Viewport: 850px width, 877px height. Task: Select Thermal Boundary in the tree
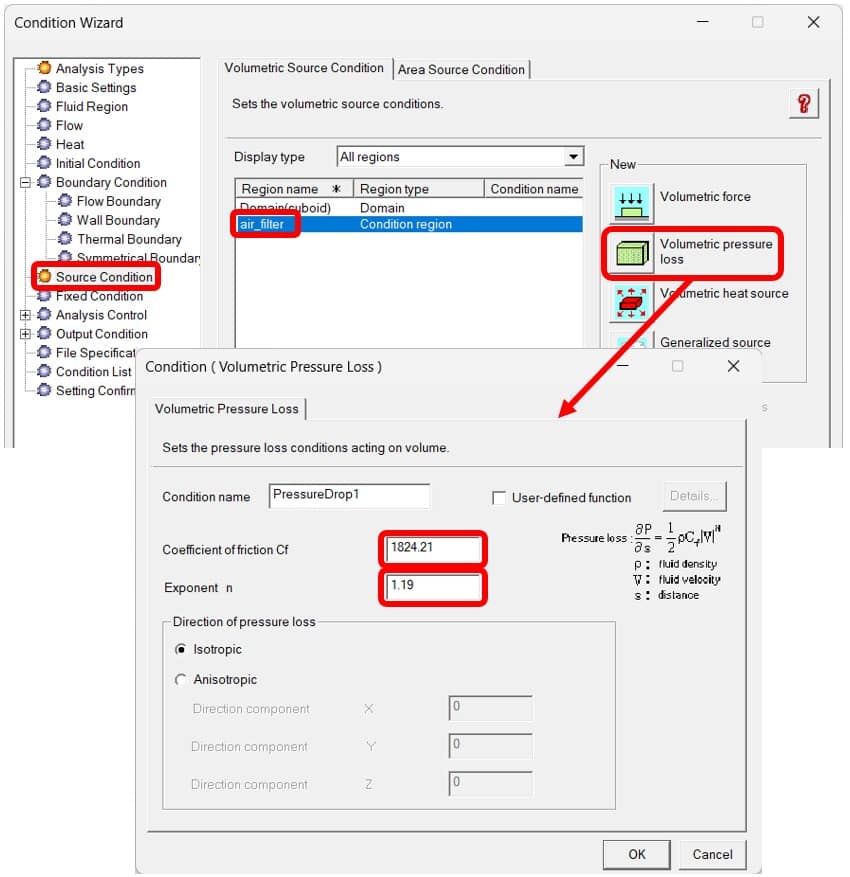pos(129,239)
